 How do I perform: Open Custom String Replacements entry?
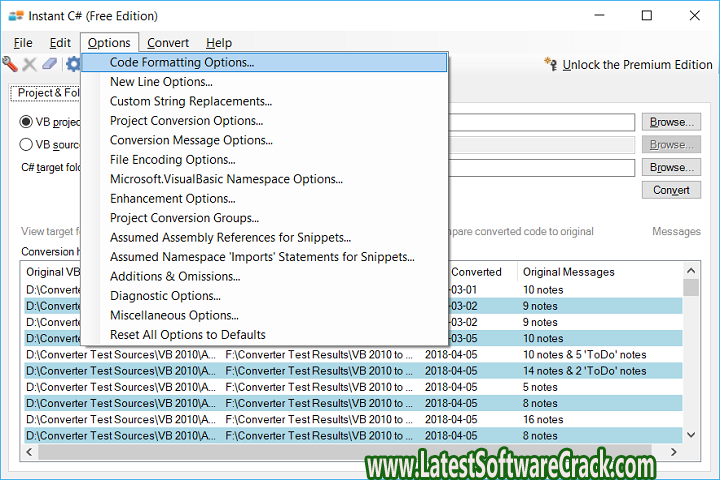[x=264, y=101]
